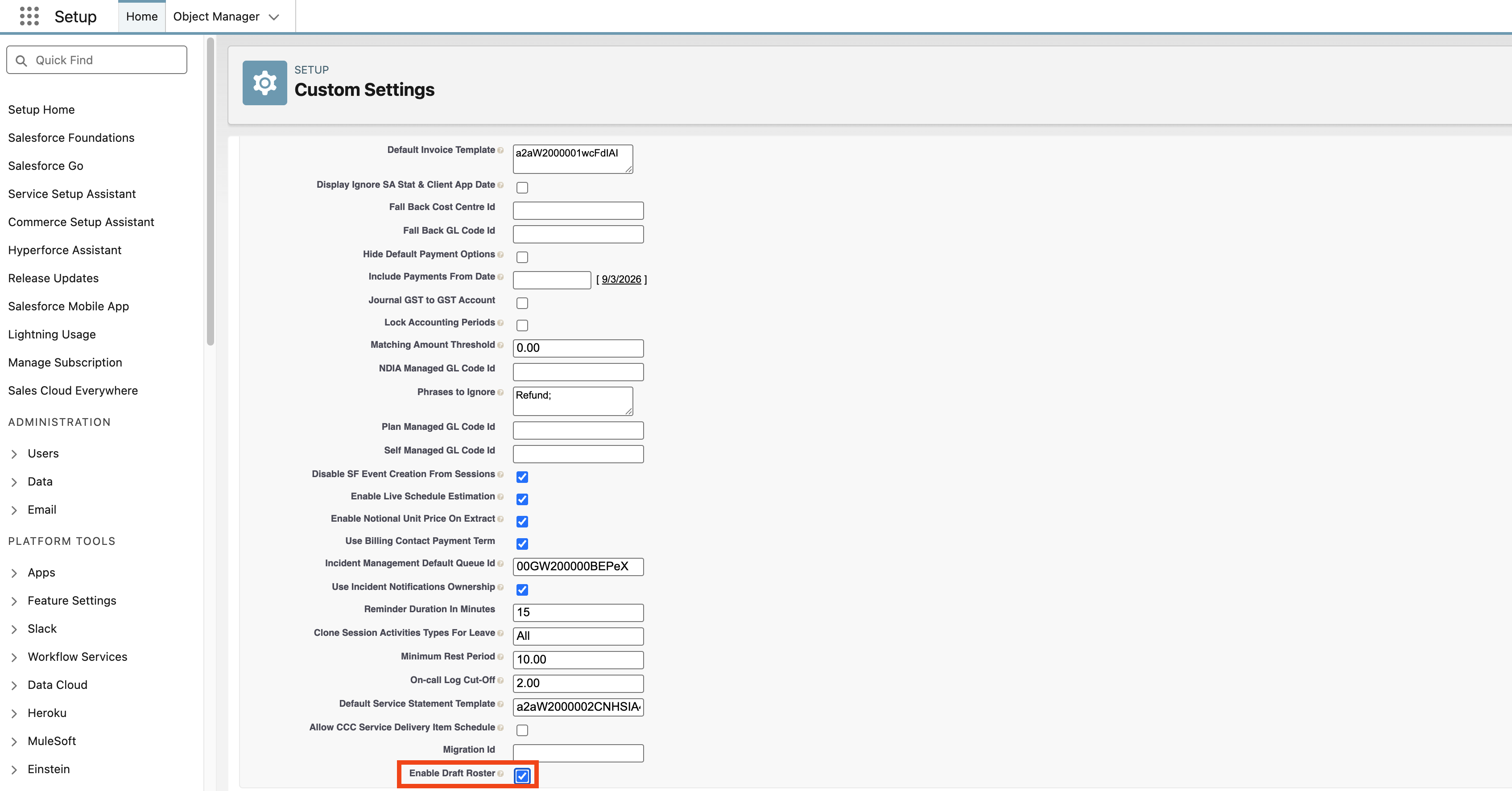
Task: Uncheck the Enable Draft Roster checkbox
Action: [522, 776]
